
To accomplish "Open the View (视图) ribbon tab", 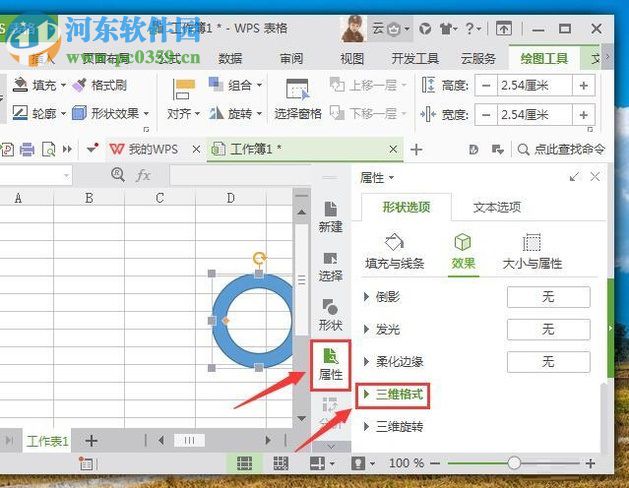I will 352,59.
